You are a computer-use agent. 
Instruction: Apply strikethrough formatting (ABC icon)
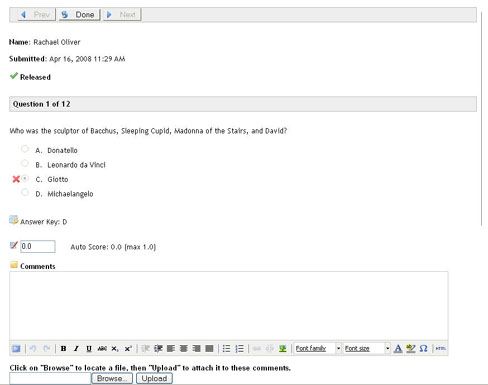(102, 349)
